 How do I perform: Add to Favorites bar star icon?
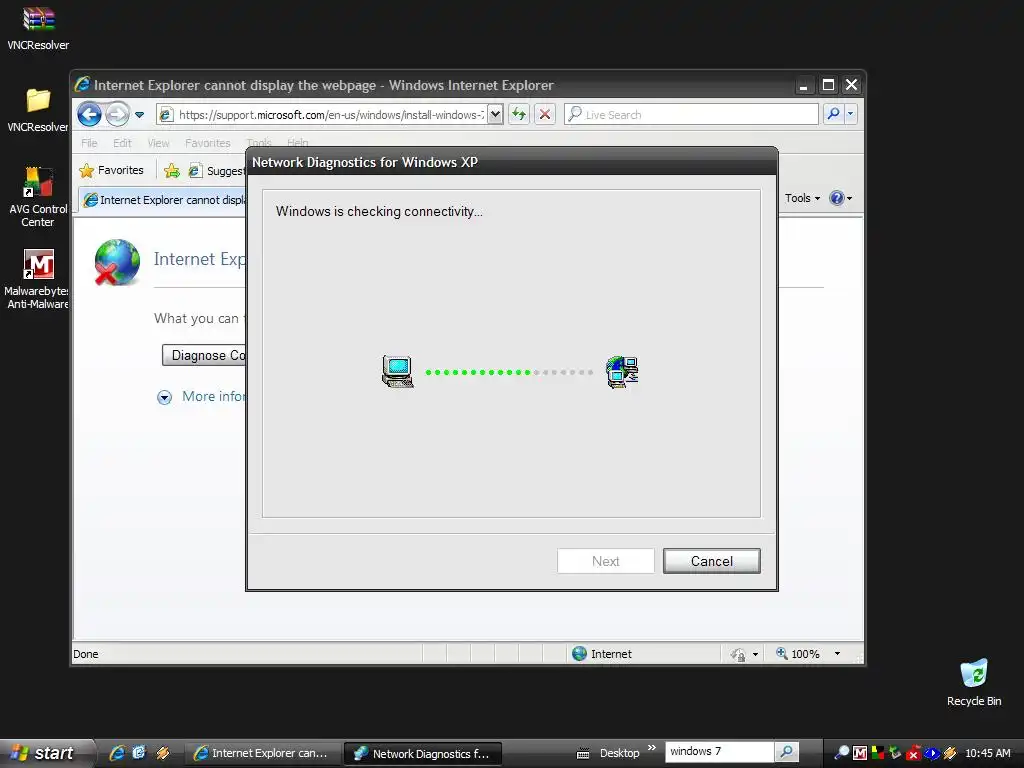[172, 171]
